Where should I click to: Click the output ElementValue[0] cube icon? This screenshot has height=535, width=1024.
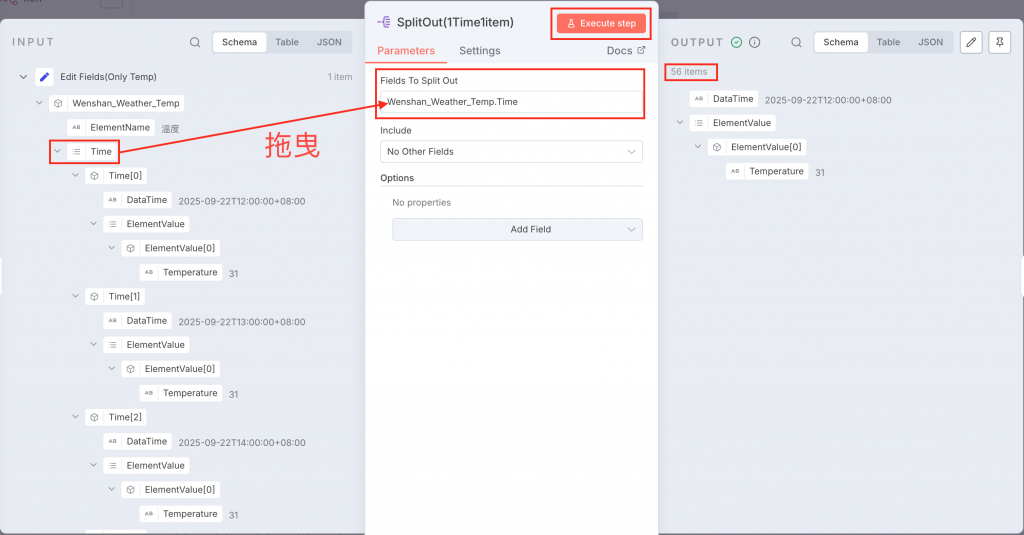pos(717,147)
